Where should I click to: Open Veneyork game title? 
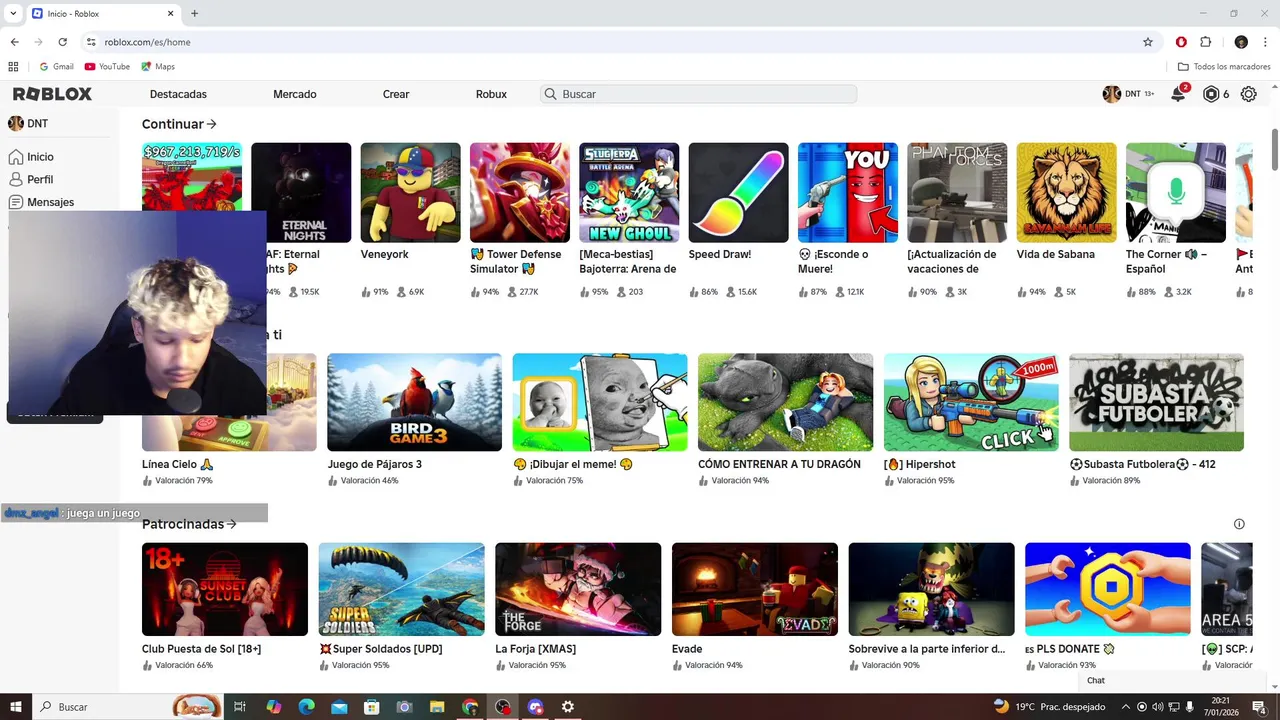[x=385, y=255]
